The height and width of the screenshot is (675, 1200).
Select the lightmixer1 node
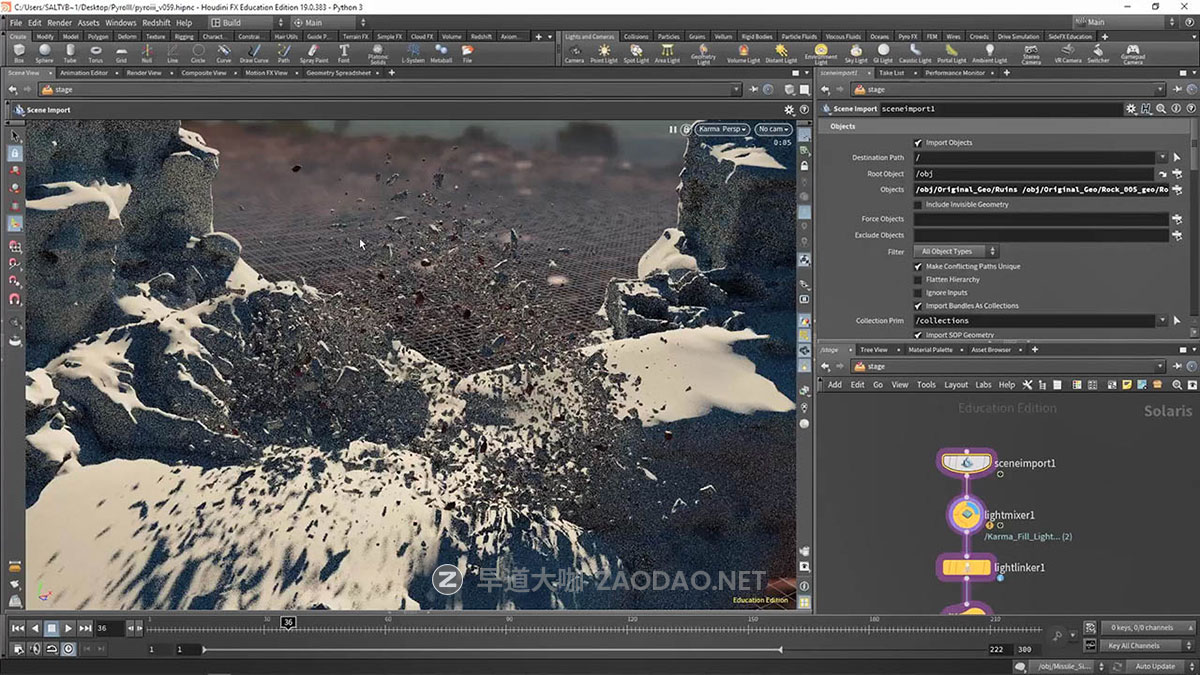point(965,514)
